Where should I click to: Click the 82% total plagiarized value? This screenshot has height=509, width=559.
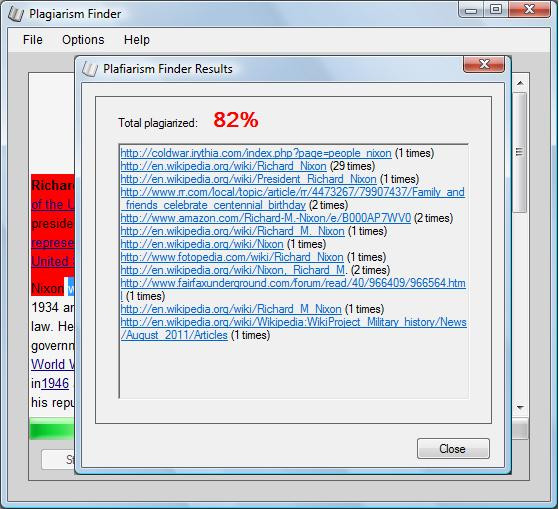[236, 120]
